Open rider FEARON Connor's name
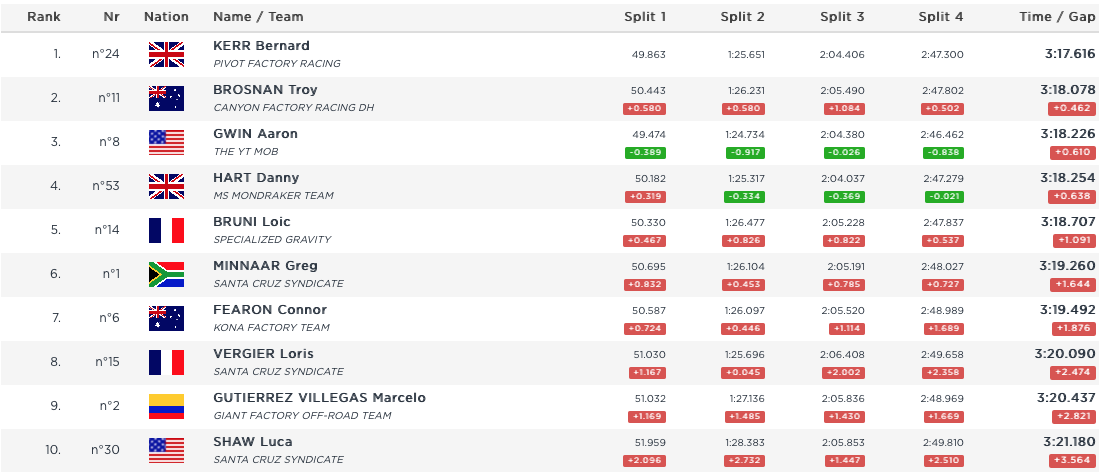The image size is (1099, 472). 269,310
